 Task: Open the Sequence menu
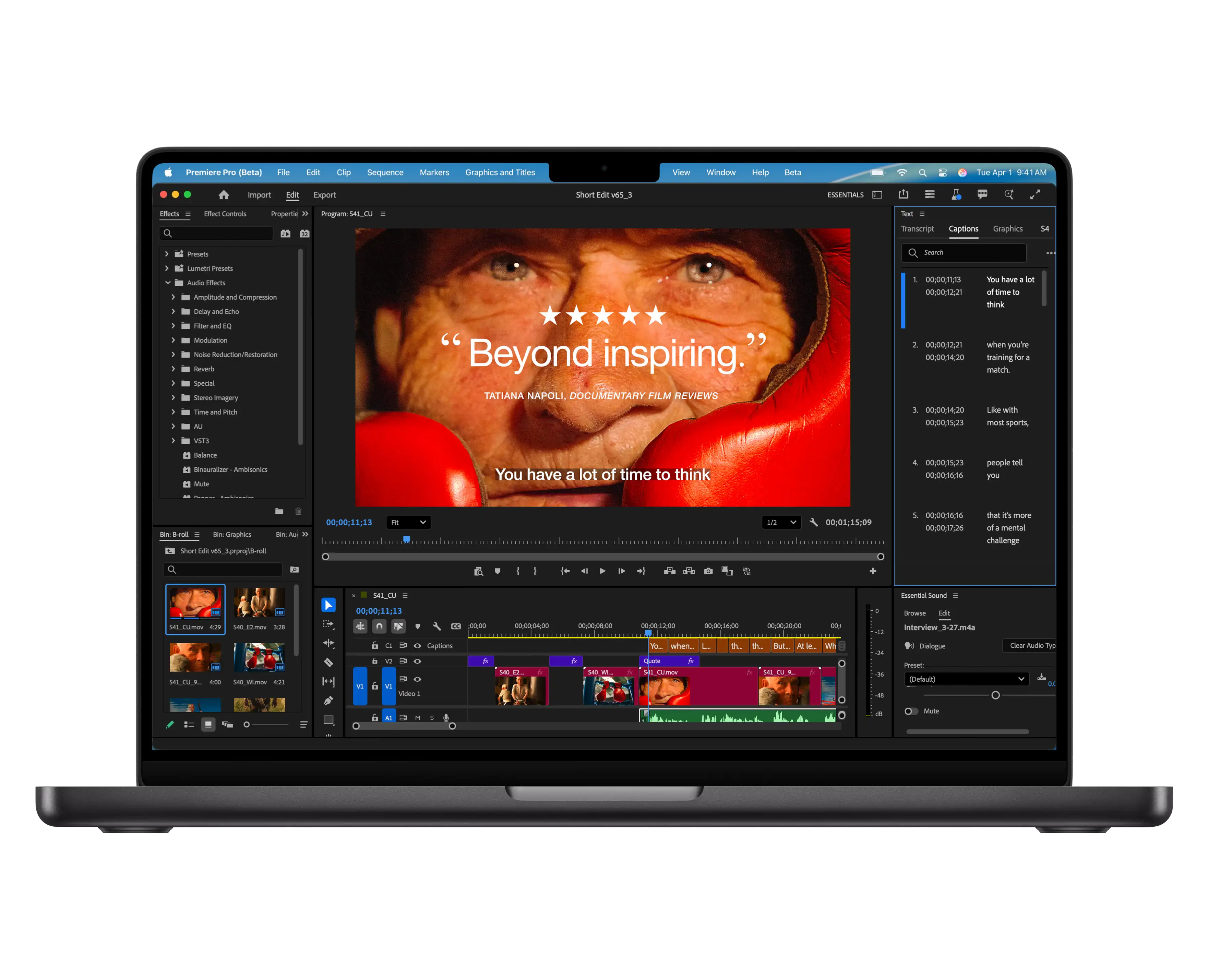pyautogui.click(x=385, y=173)
